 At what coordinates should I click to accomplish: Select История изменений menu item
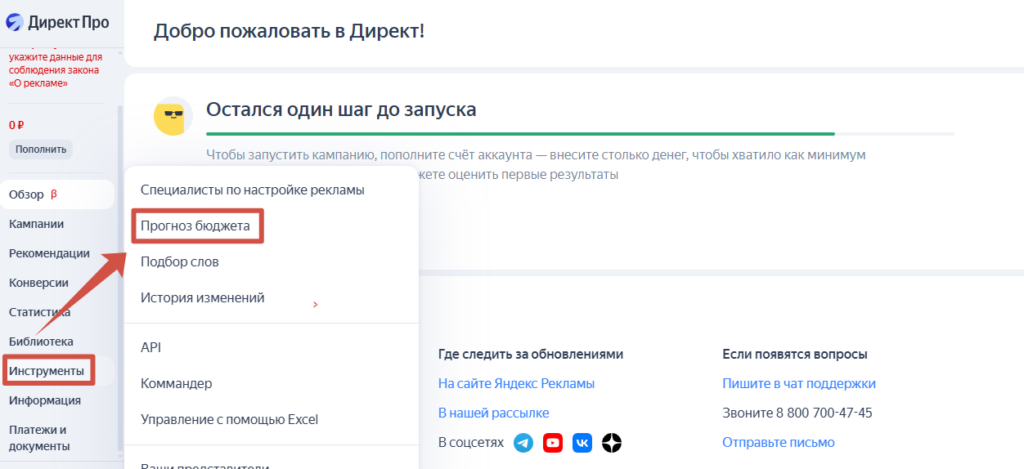(202, 298)
